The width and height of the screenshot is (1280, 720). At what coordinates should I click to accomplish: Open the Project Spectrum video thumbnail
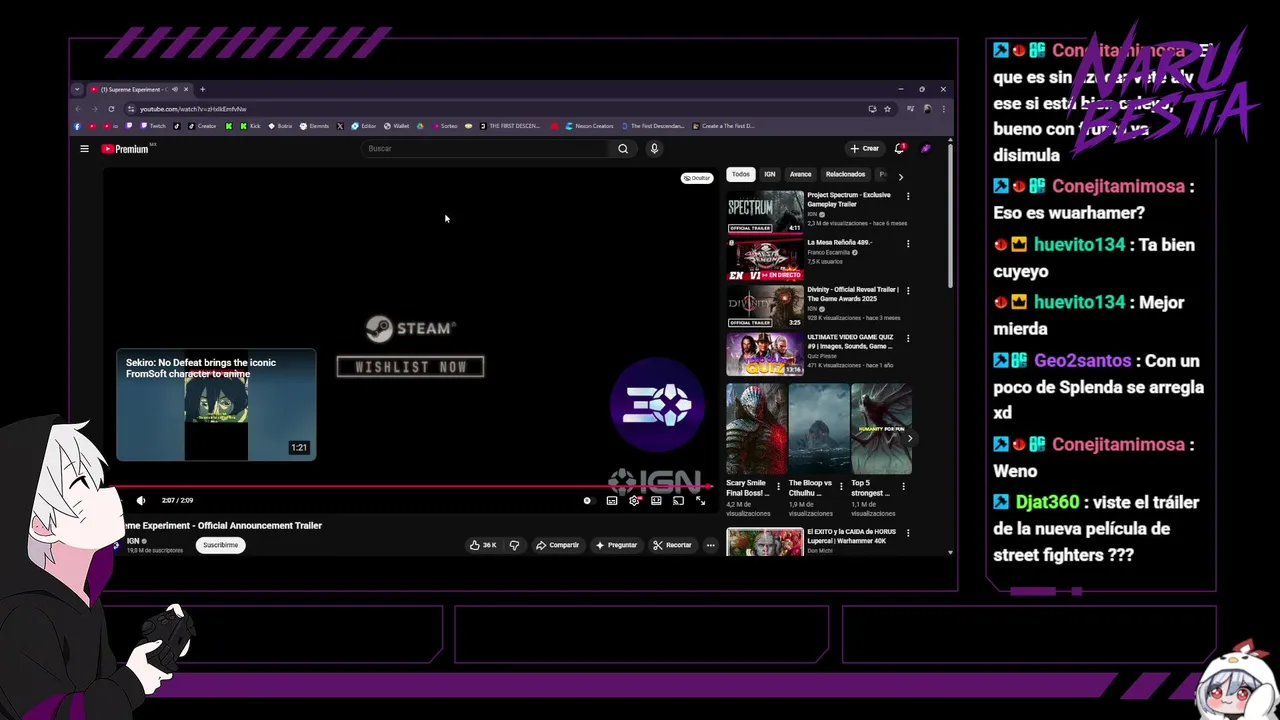point(765,212)
